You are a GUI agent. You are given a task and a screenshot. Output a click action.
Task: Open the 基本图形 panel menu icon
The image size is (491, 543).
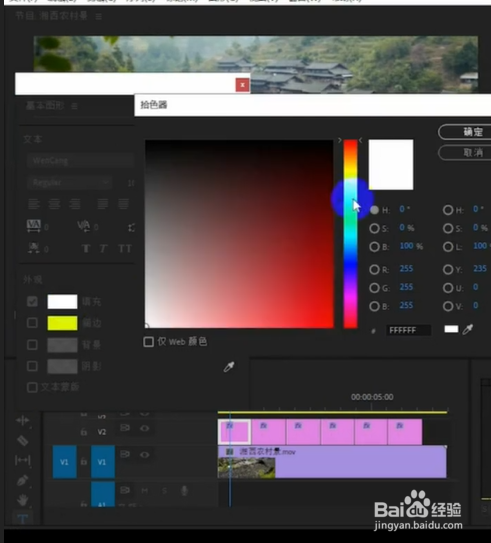tap(74, 106)
